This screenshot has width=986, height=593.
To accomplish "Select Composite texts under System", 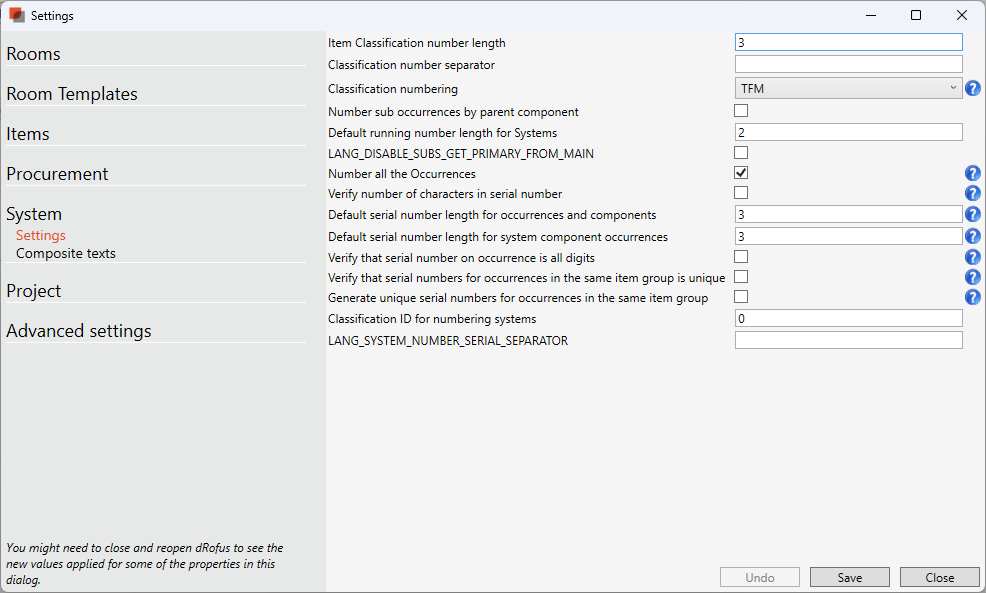I will (x=66, y=254).
